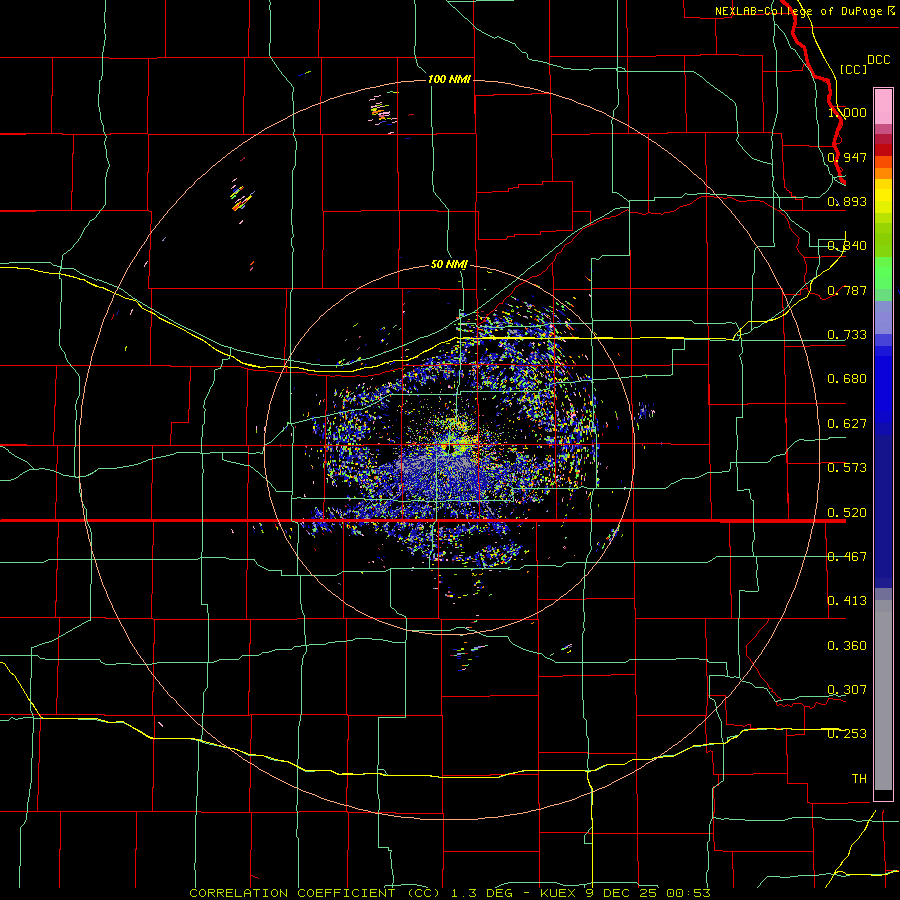Viewport: 900px width, 900px height.
Task: Click the 0.680 scale value
Action: 847,379
